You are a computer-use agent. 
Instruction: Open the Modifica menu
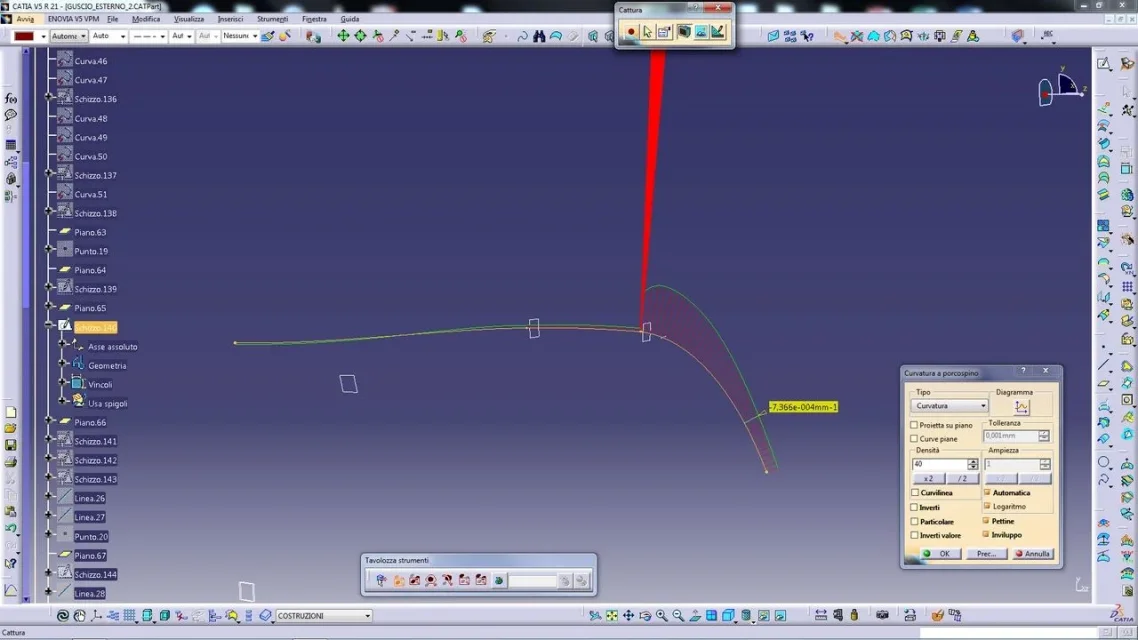pos(146,19)
